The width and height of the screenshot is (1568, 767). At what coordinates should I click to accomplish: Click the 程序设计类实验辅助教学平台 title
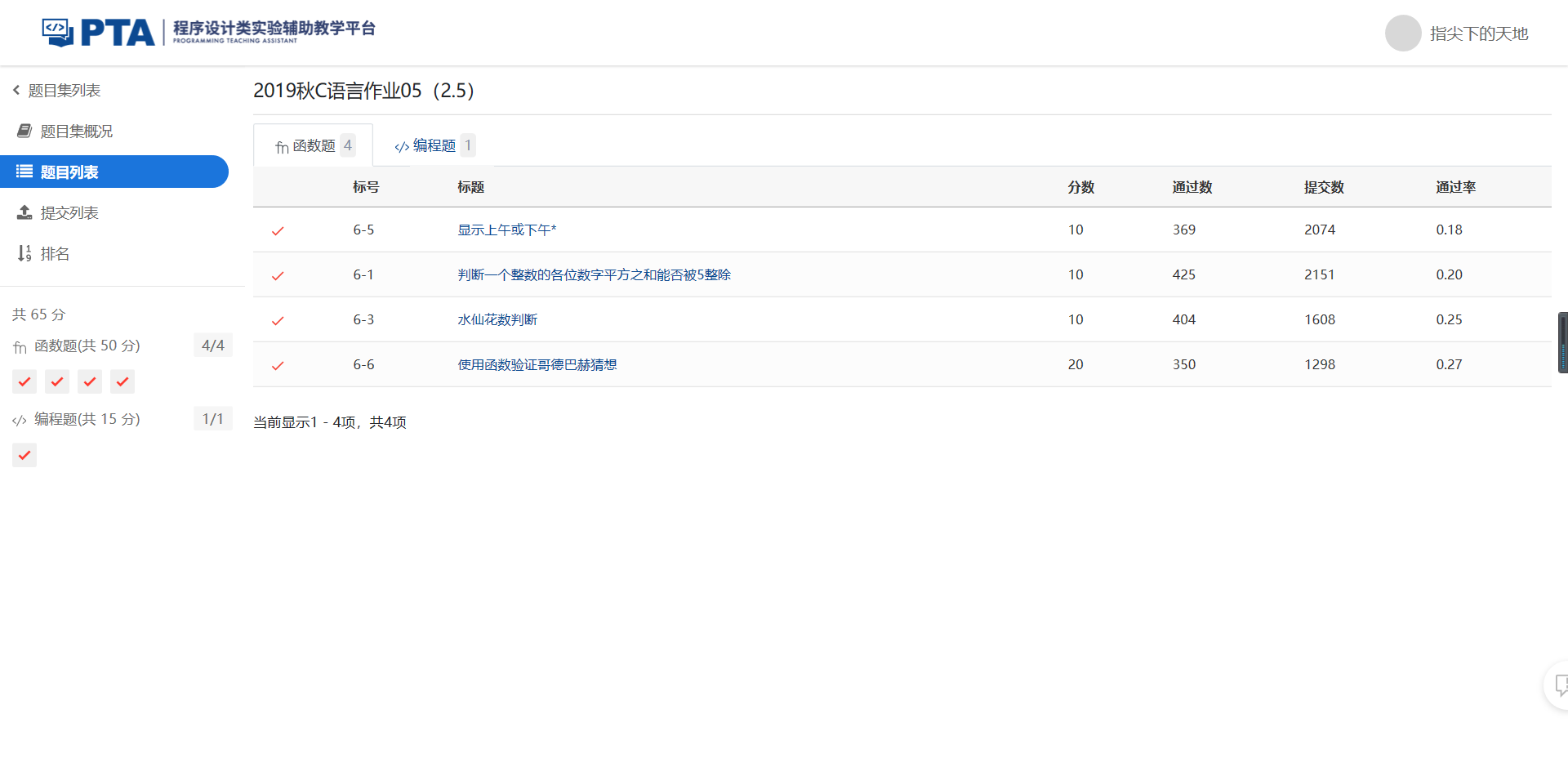274,28
